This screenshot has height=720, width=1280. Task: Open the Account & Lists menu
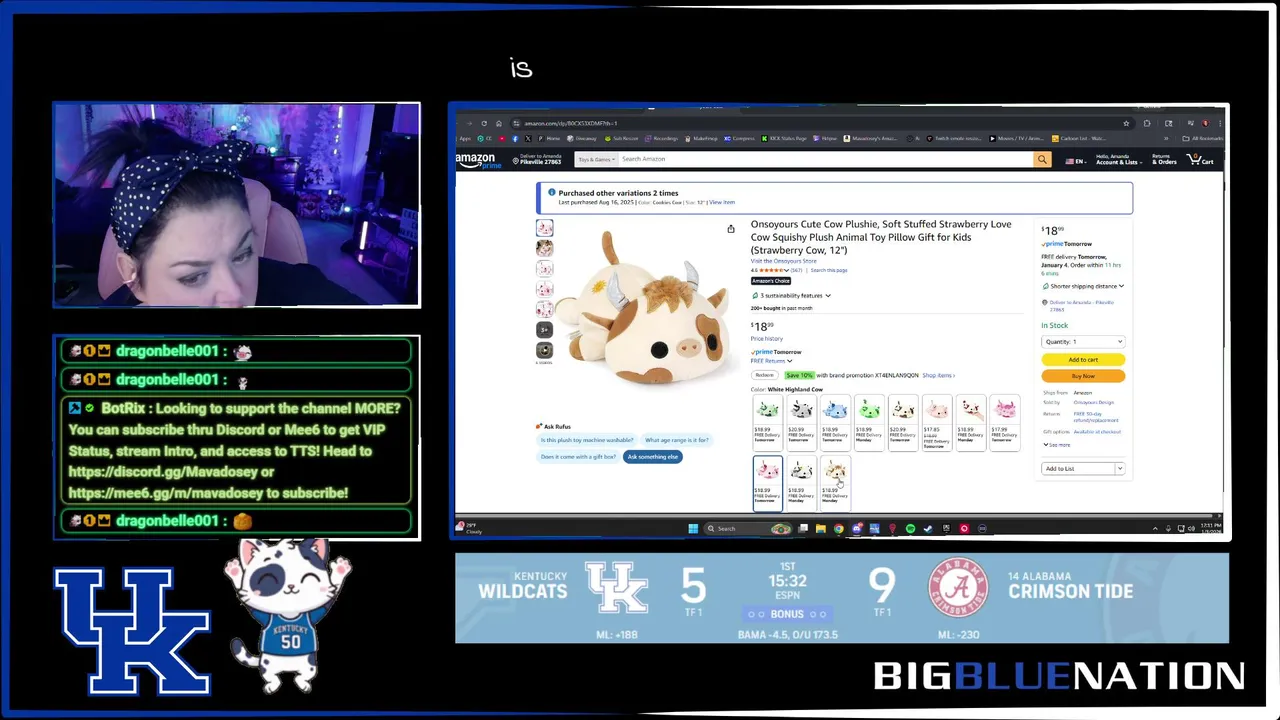(1119, 159)
